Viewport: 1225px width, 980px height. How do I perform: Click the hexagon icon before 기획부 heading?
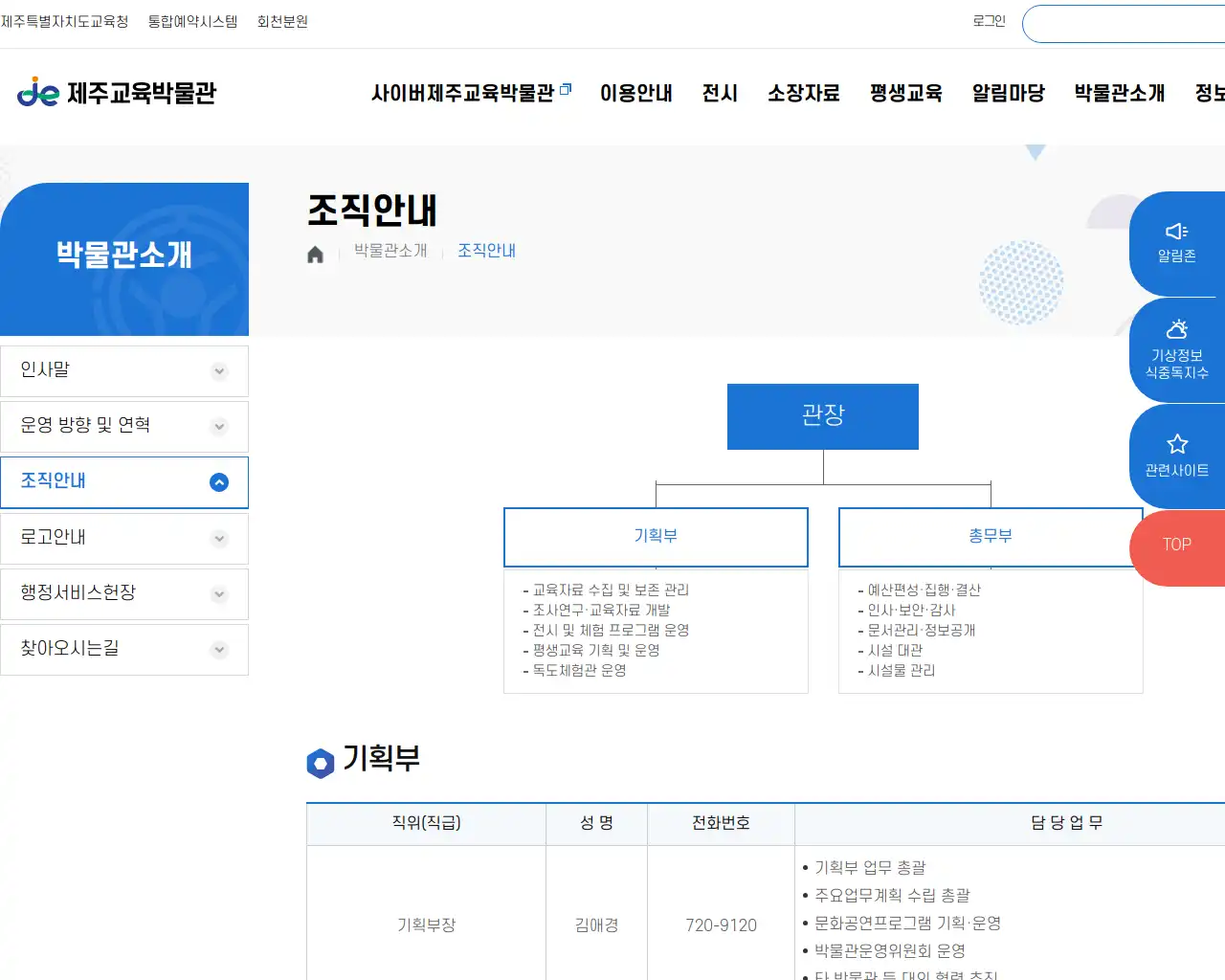tap(320, 764)
